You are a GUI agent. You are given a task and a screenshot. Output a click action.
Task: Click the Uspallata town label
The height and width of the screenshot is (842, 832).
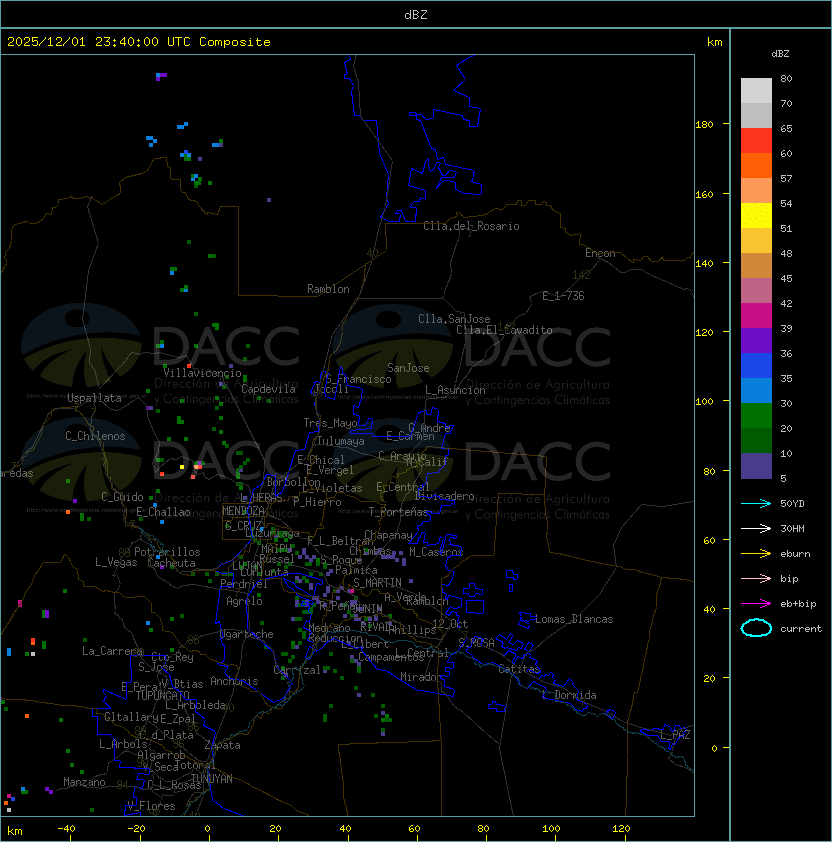point(94,398)
